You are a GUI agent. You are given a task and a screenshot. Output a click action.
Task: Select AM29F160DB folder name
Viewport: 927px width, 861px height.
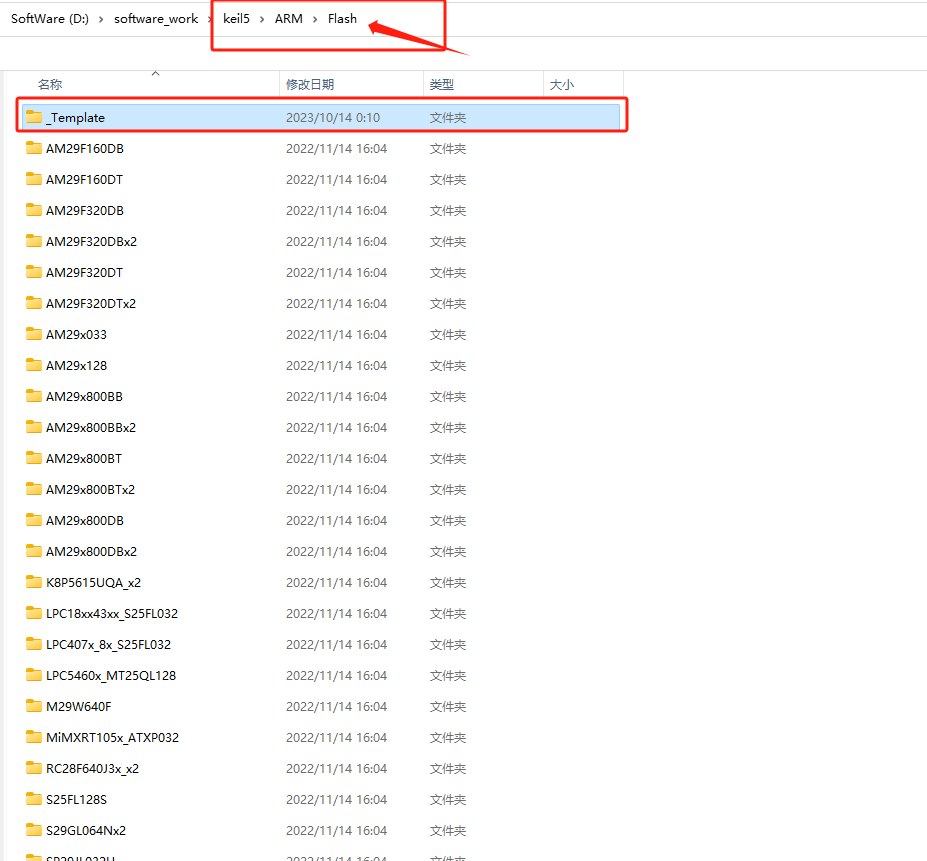[x=85, y=148]
